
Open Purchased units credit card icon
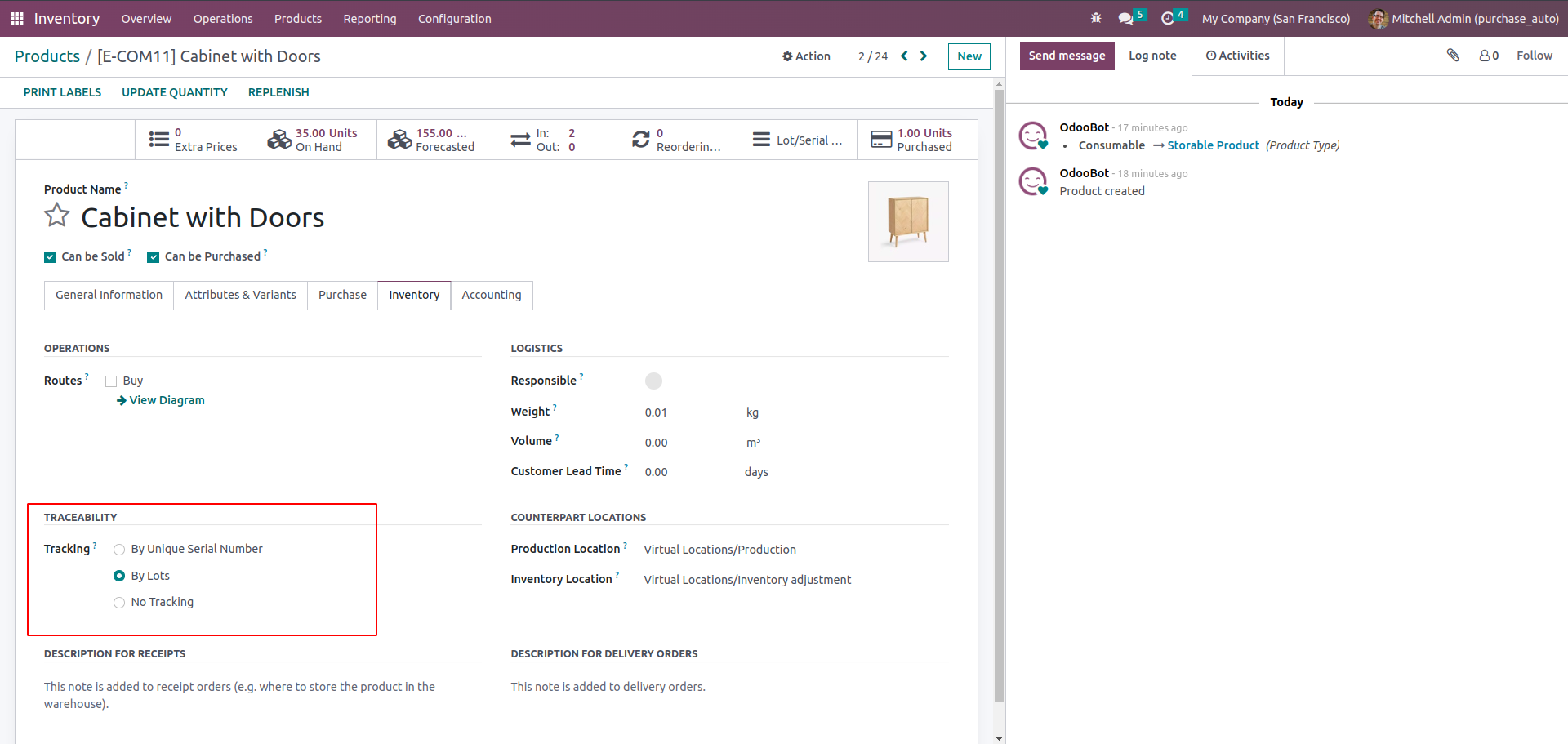coord(881,140)
